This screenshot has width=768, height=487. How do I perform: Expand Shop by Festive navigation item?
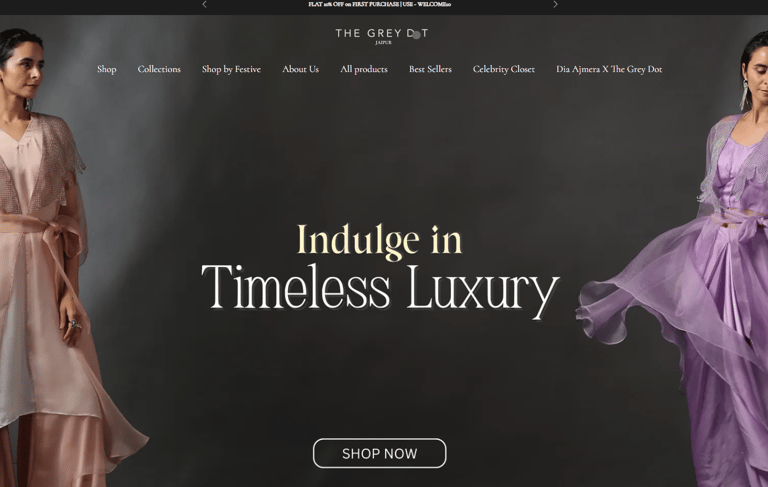point(231,69)
